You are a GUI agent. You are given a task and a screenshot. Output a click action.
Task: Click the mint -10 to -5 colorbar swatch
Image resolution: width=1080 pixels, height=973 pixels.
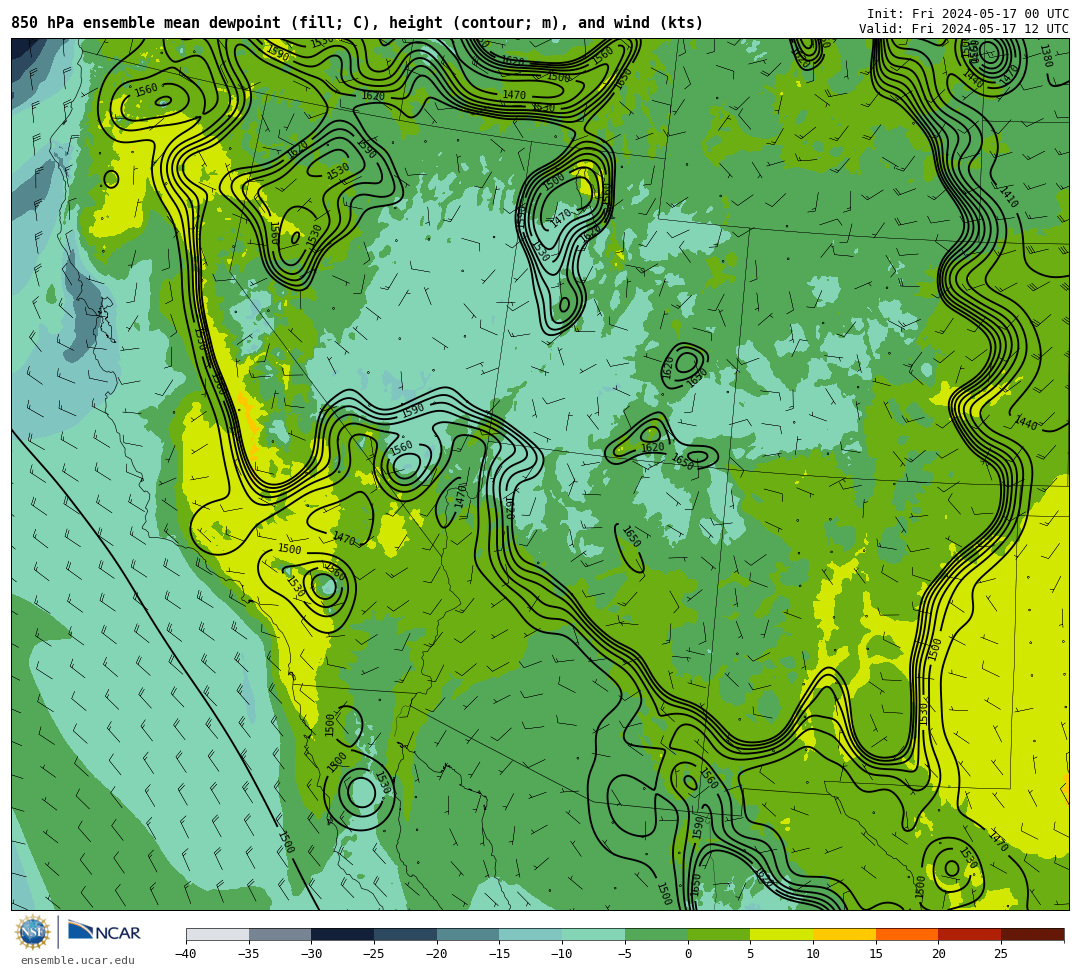tap(594, 934)
